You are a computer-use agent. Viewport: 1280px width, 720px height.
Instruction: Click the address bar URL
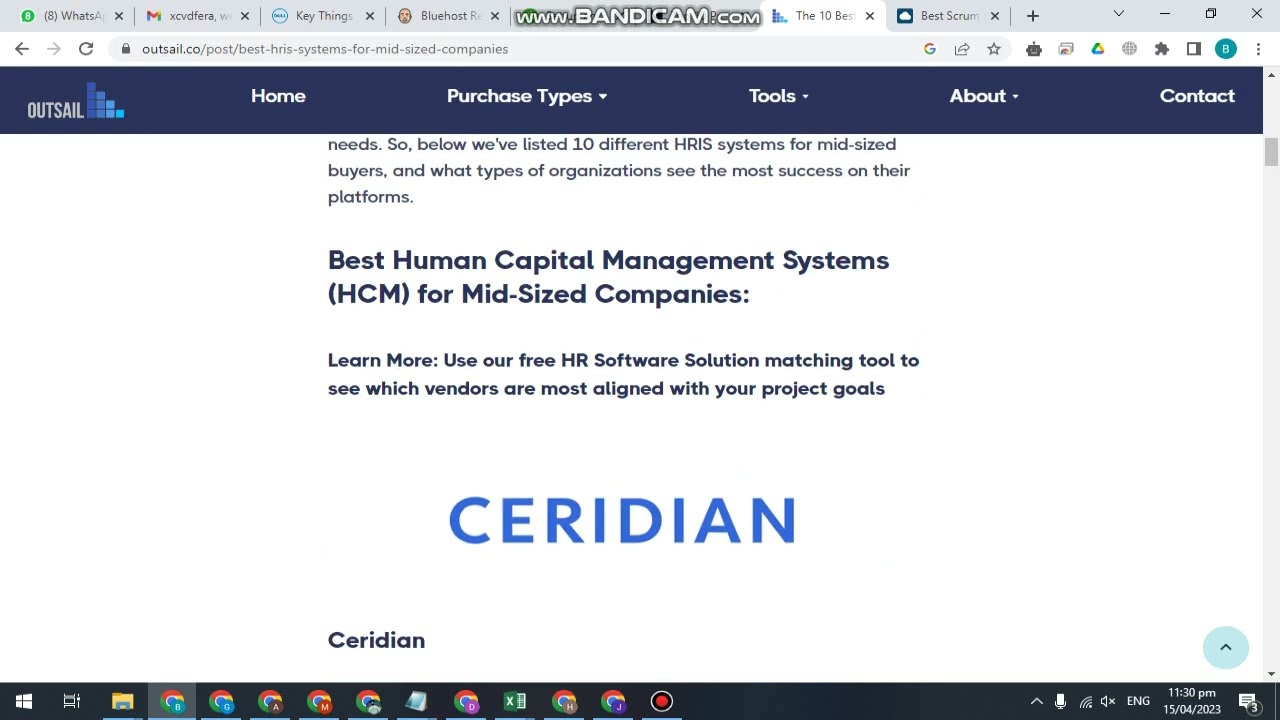click(325, 49)
